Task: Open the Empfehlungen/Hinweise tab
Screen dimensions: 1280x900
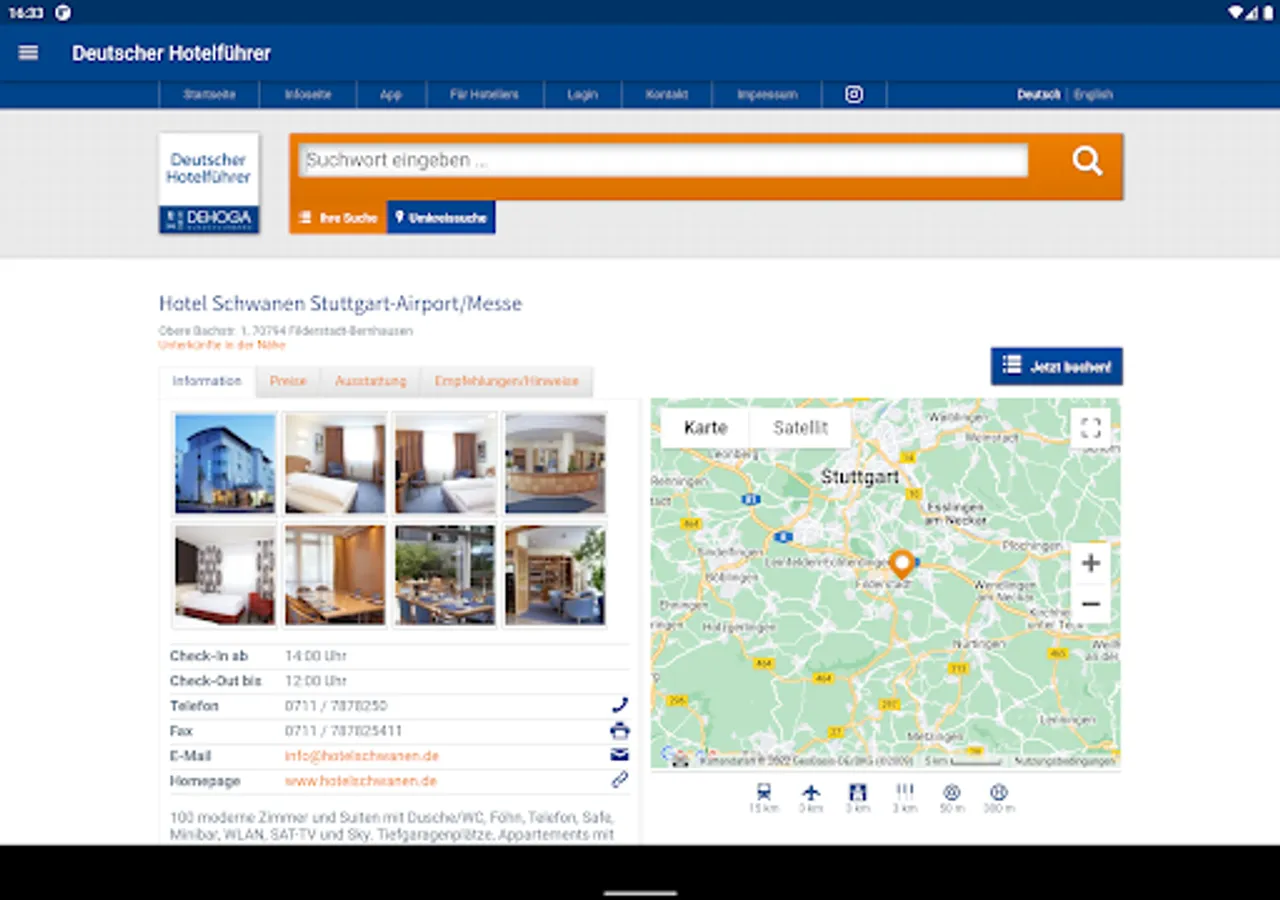Action: pos(507,381)
